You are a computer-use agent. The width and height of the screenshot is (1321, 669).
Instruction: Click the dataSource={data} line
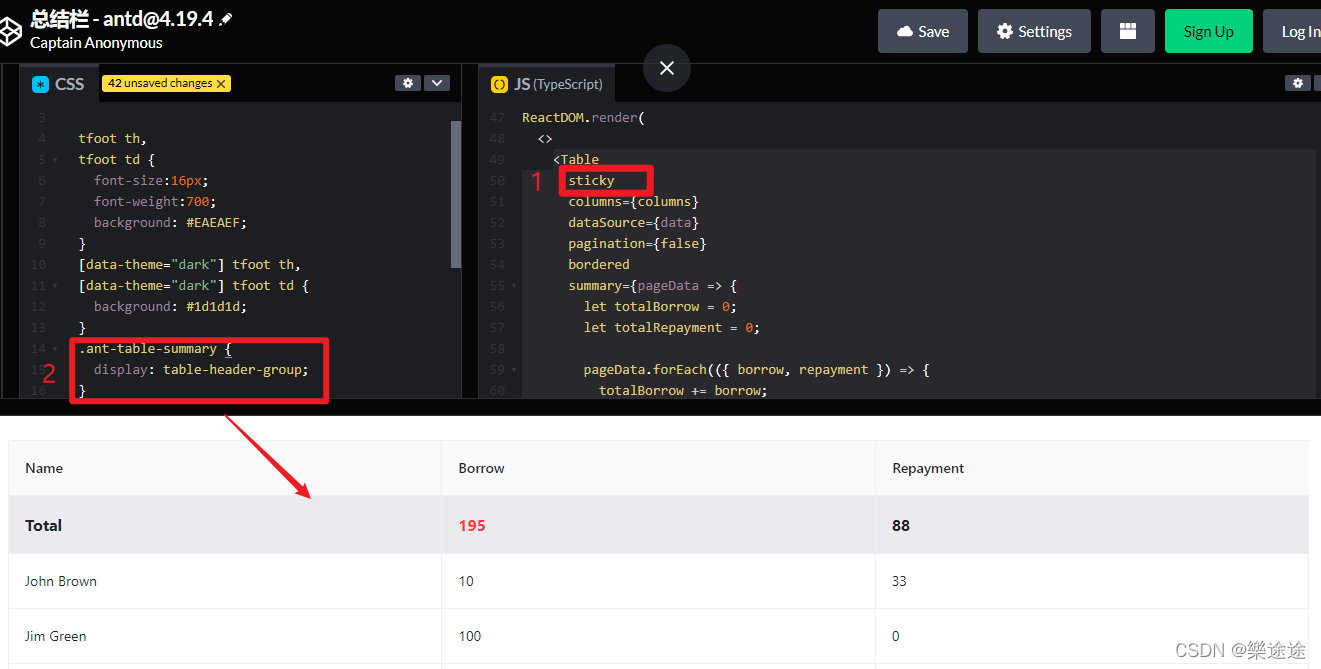pos(633,223)
